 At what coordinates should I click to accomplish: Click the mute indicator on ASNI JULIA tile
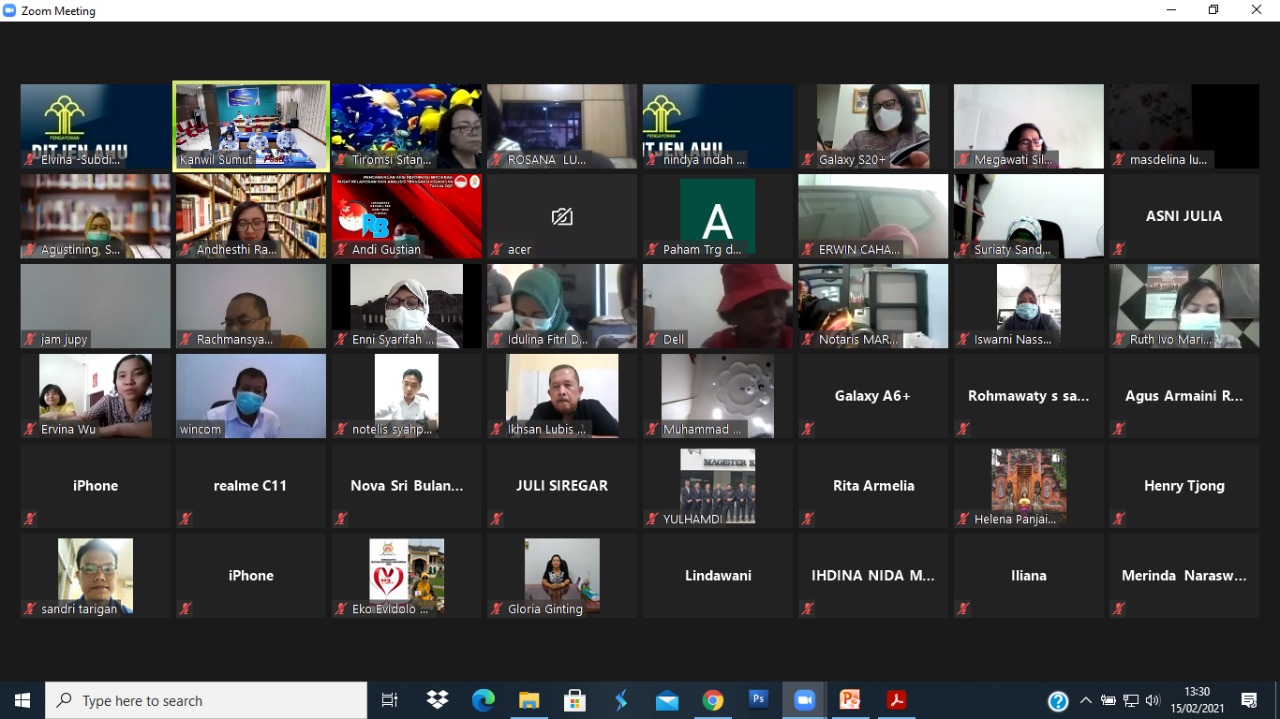[1119, 249]
